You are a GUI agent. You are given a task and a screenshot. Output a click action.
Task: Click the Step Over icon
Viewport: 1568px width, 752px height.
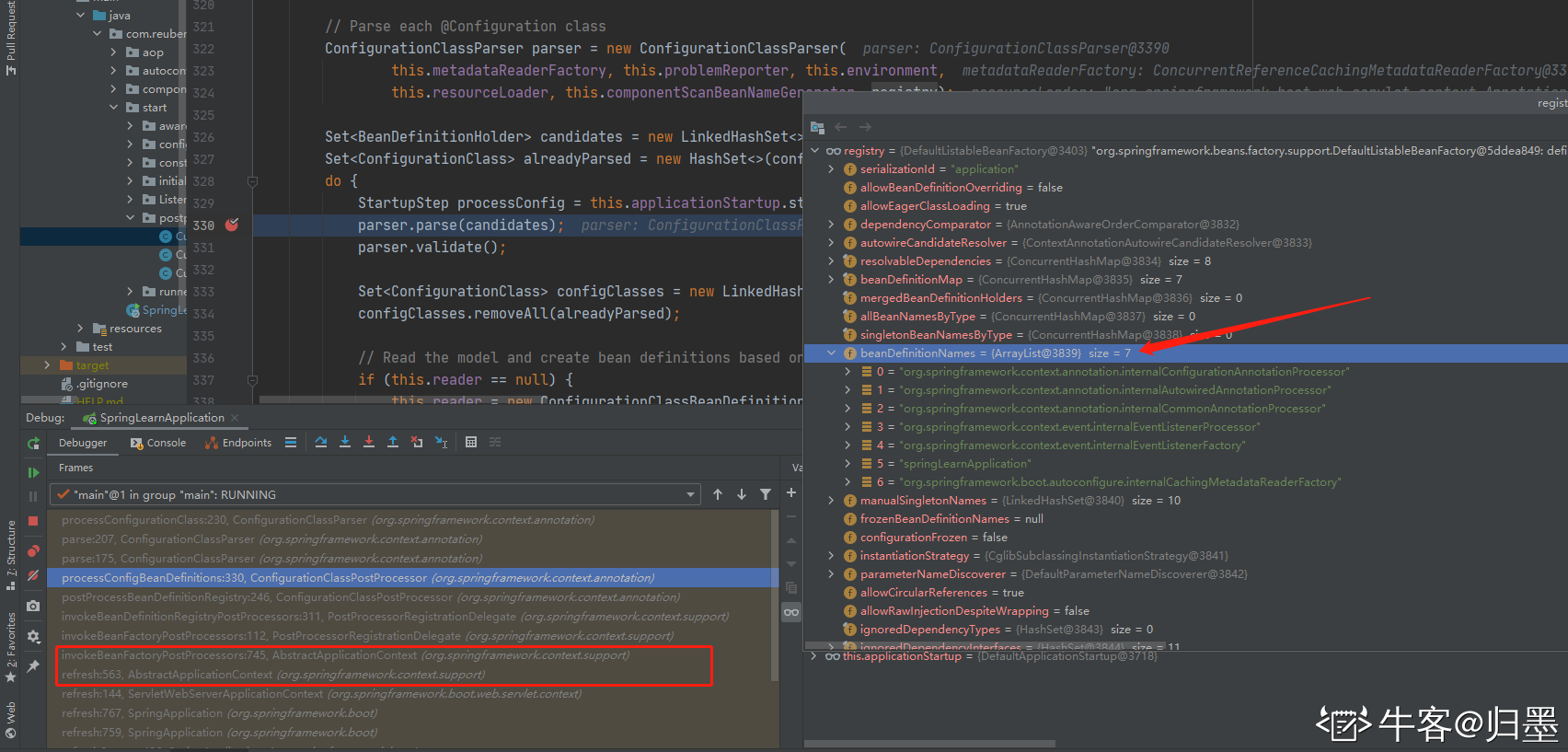(x=321, y=442)
